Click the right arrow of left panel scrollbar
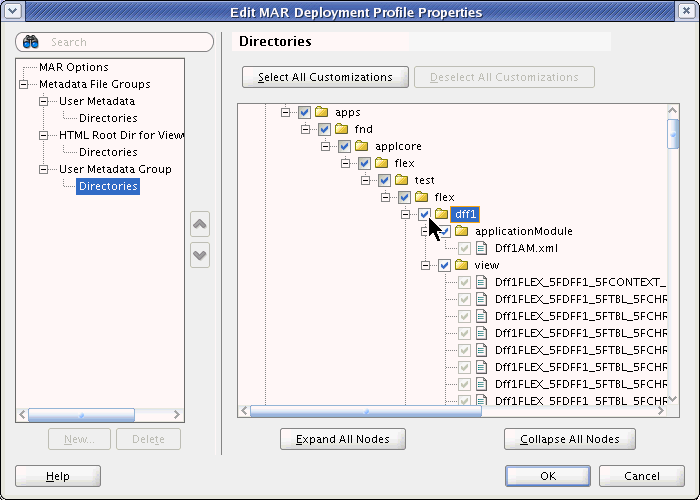The width and height of the screenshot is (700, 500). point(177,415)
